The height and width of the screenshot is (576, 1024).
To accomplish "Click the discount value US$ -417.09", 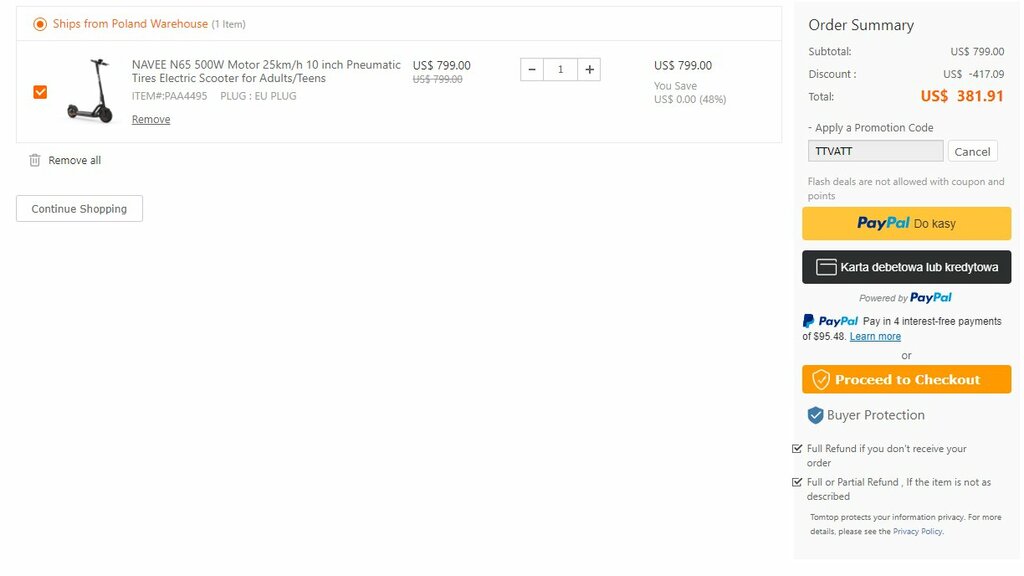I will tap(974, 74).
